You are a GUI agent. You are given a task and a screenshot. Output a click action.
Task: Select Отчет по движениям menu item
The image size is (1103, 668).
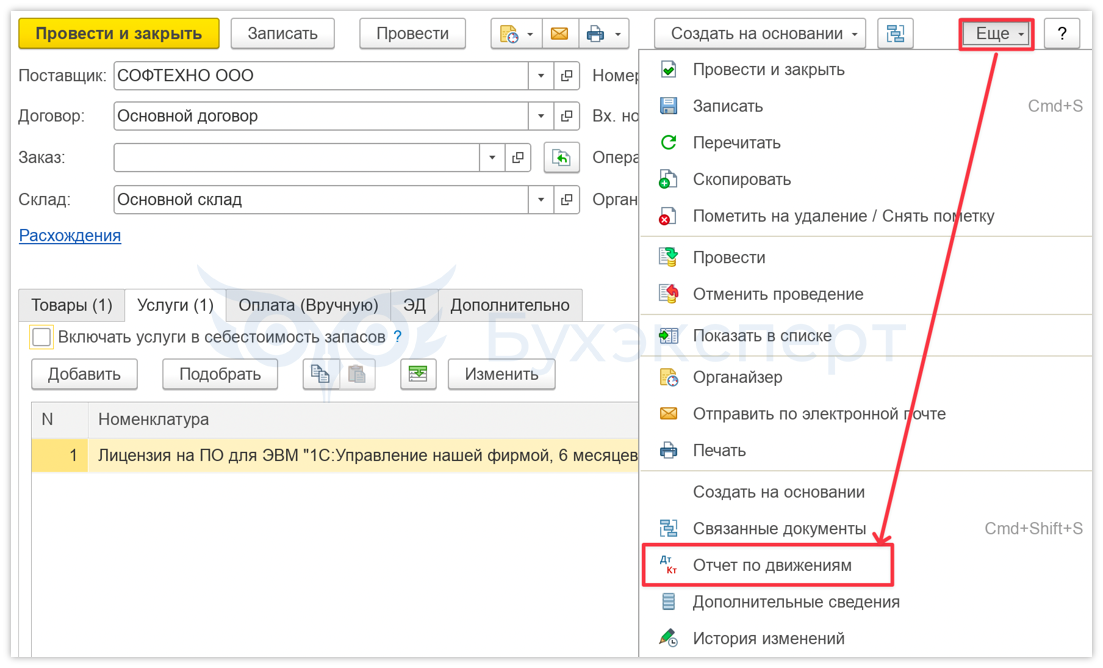point(772,565)
